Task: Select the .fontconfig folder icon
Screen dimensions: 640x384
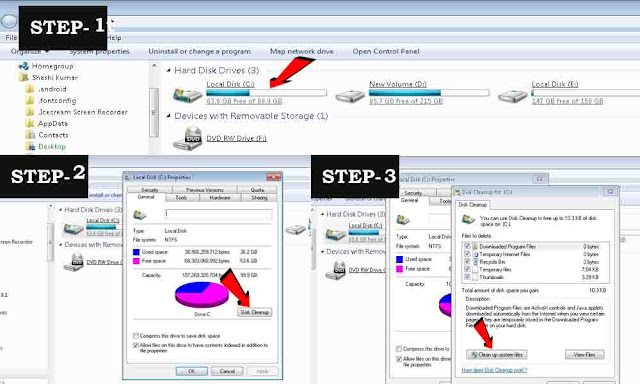Action: click(x=30, y=100)
